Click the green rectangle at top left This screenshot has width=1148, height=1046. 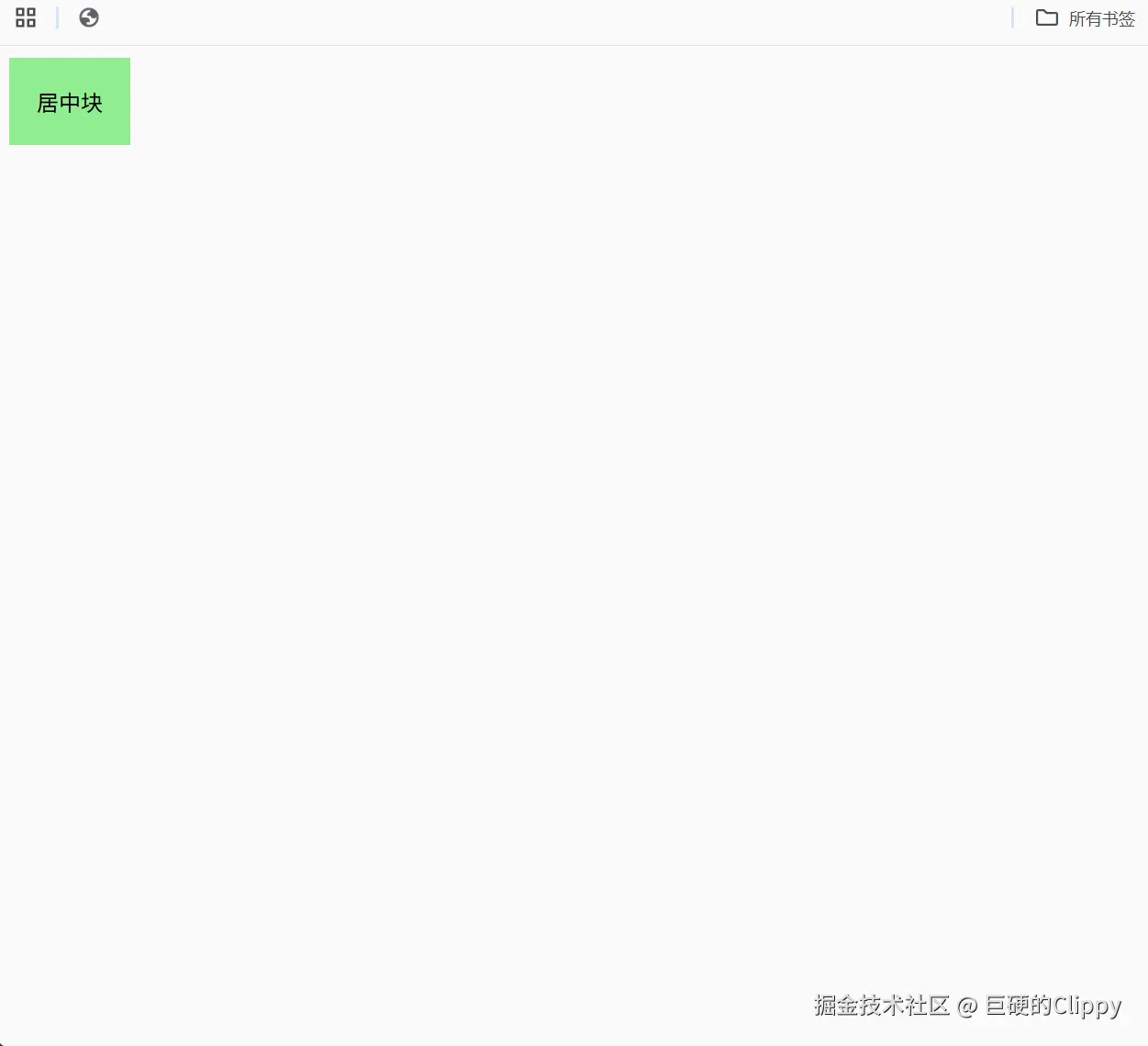coord(69,101)
